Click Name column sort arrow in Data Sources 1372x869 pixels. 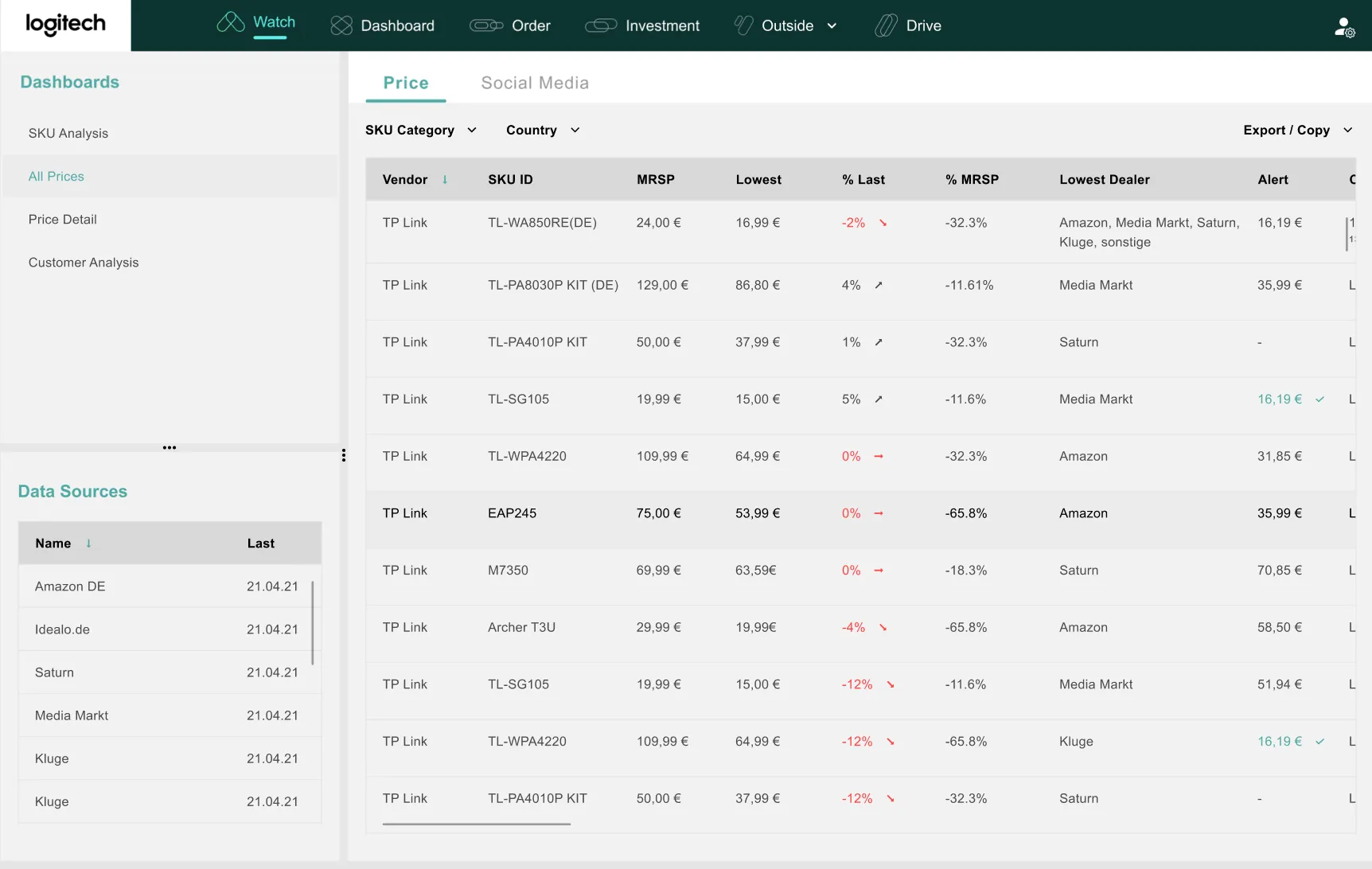coord(88,543)
